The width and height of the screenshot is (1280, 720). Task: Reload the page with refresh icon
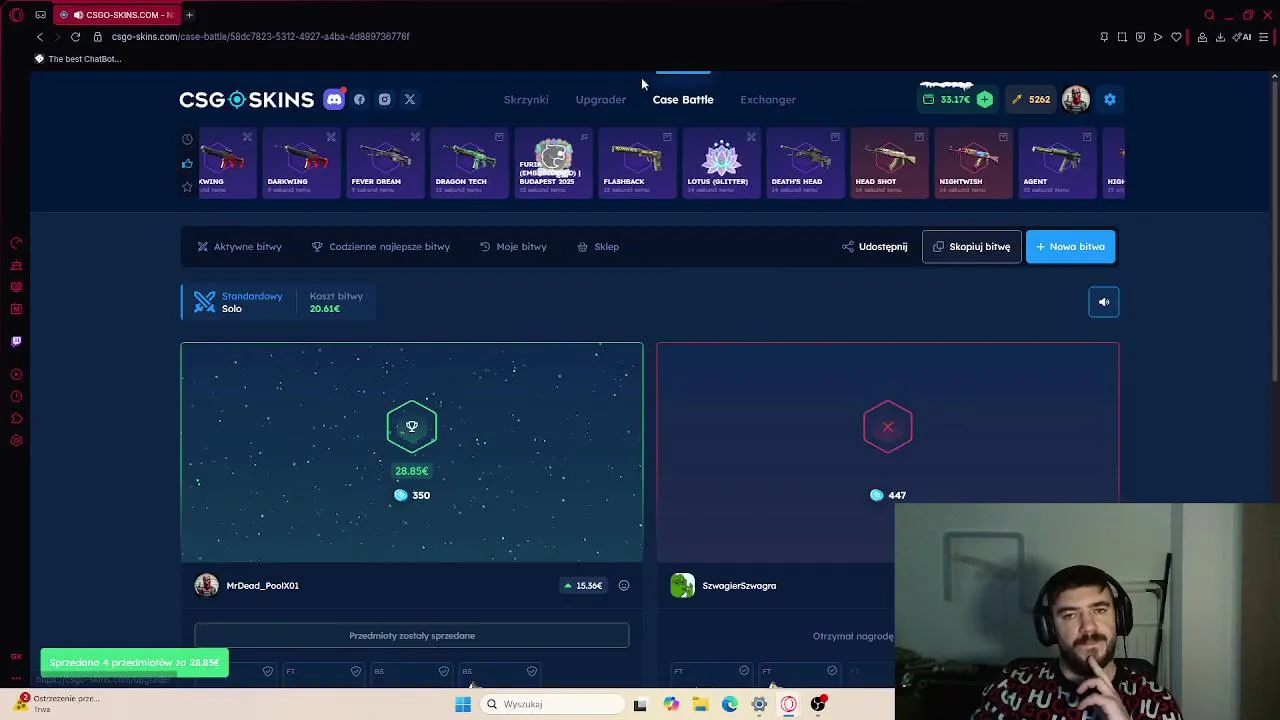click(75, 36)
